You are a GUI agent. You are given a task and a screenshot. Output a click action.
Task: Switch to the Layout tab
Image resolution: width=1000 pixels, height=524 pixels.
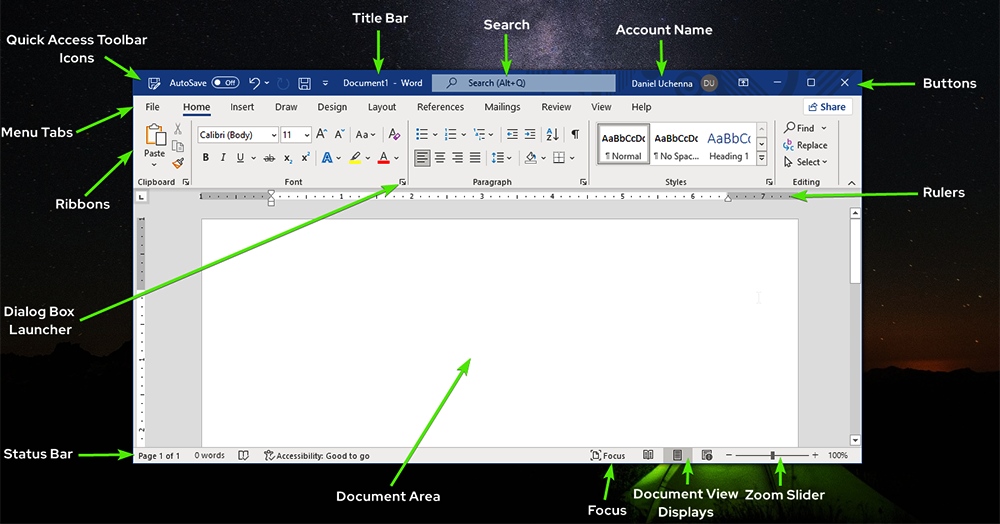pos(381,107)
